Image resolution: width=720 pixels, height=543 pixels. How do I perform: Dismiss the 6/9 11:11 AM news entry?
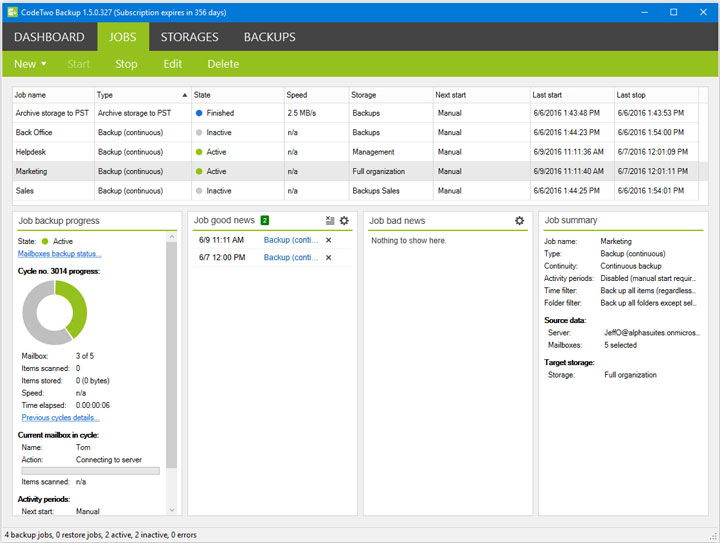[329, 240]
